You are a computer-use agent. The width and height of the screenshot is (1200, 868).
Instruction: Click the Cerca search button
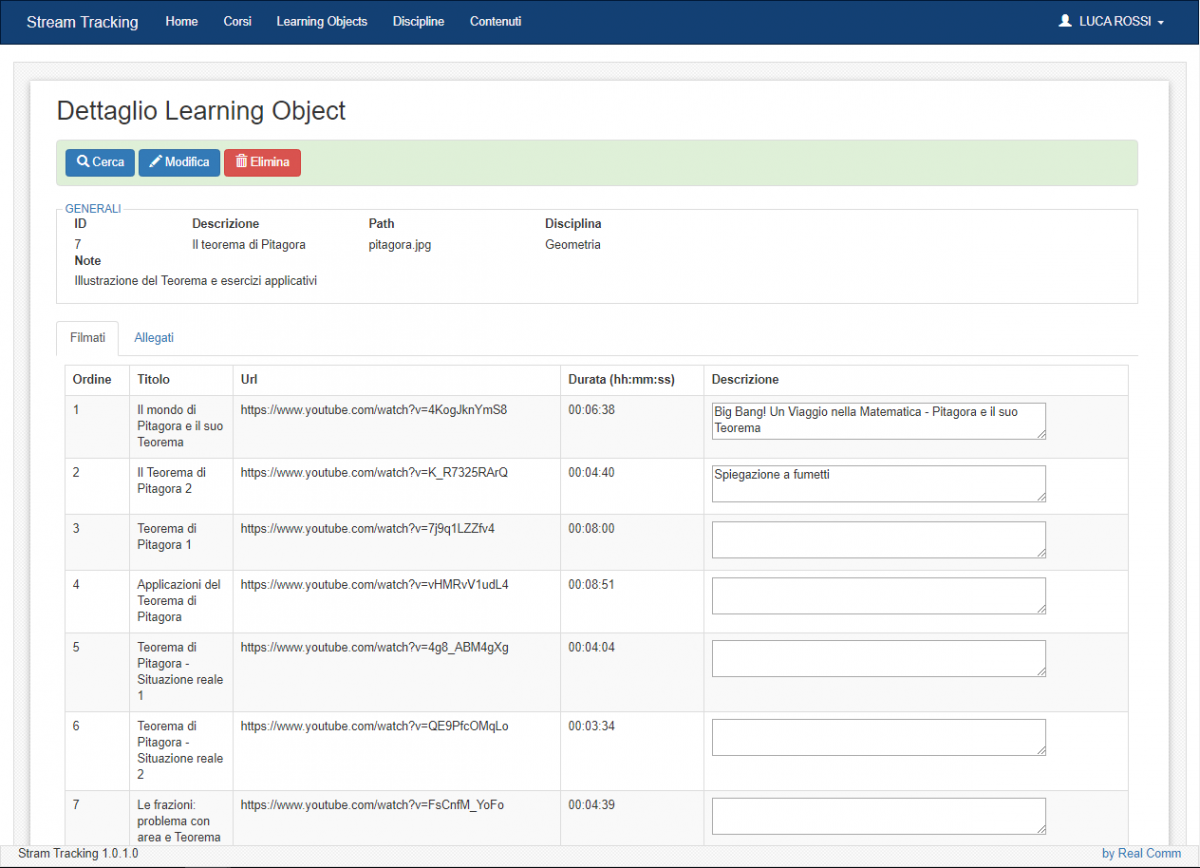(100, 163)
